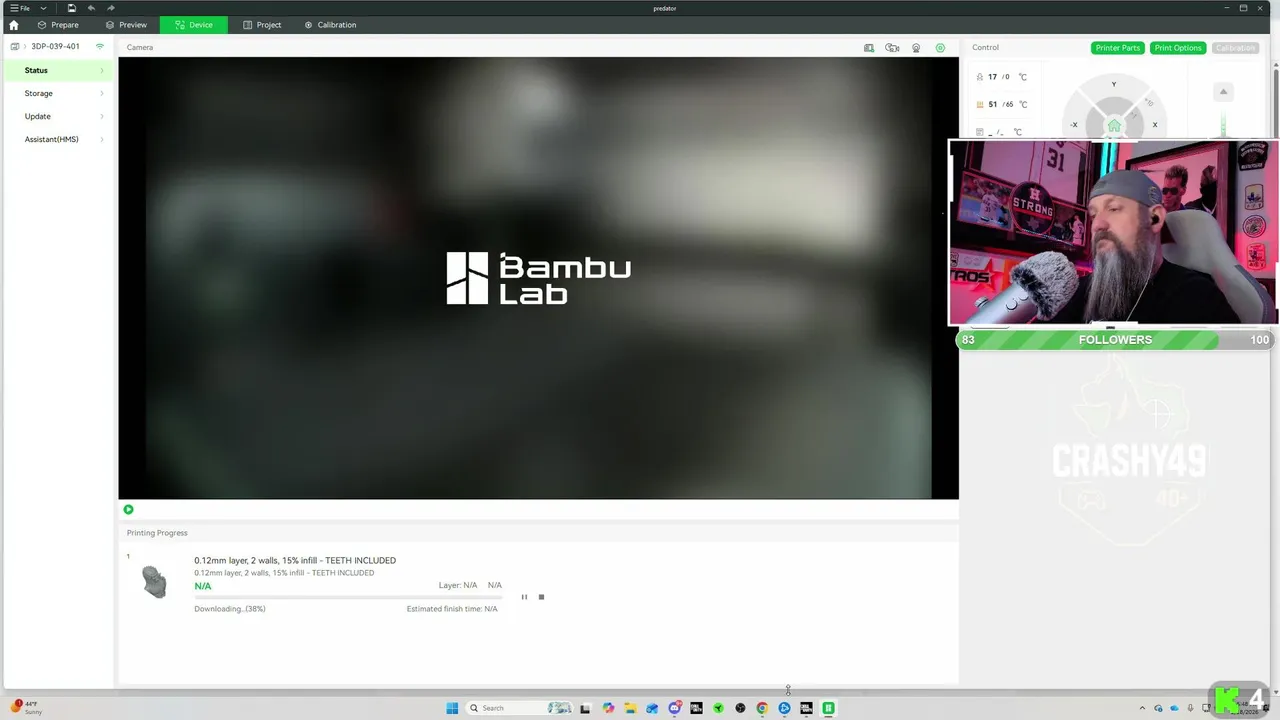This screenshot has width=1280, height=720.
Task: Click the chamber temperature icon
Action: (979, 132)
